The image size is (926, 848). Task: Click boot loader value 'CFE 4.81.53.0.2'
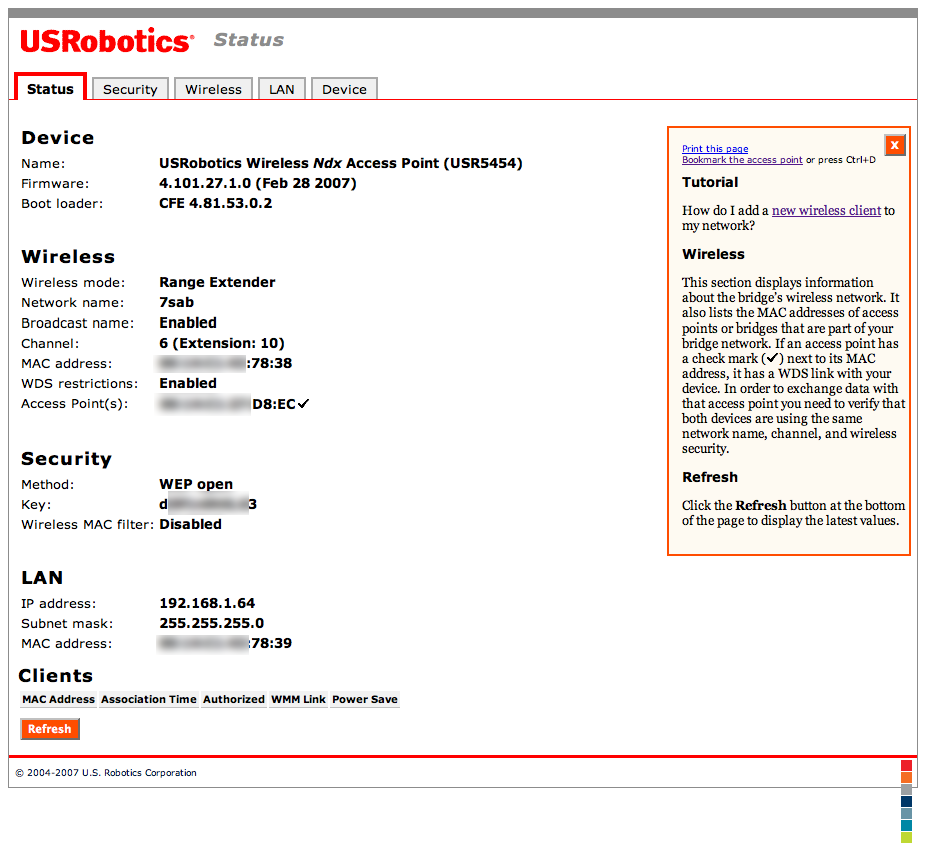coord(216,203)
